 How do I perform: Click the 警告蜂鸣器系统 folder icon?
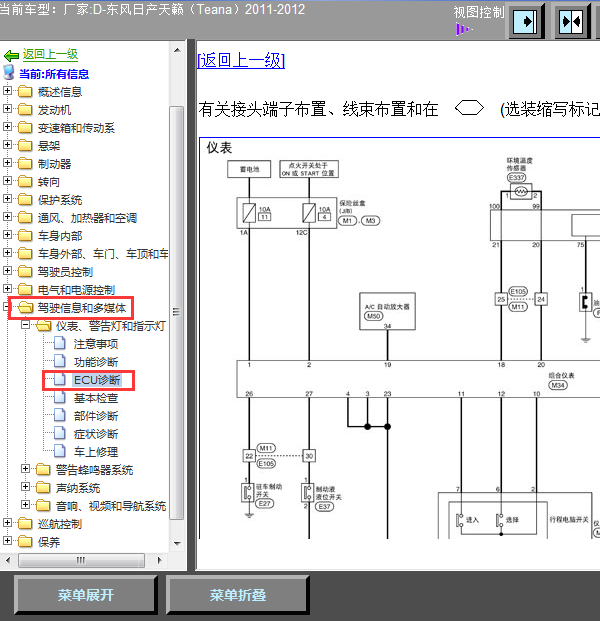[x=43, y=470]
